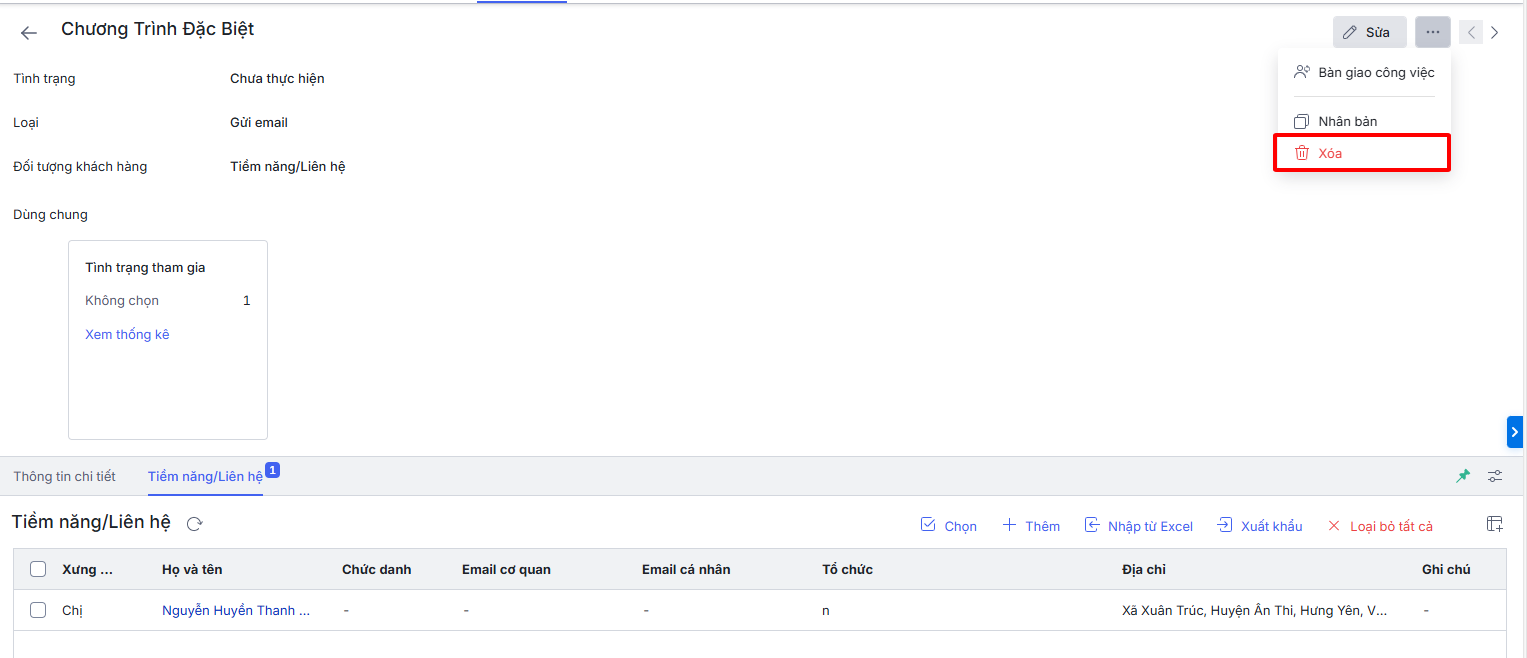
Task: Click the refresh icon next to Tiềm năng/Liên hệ heading
Action: pos(195,523)
